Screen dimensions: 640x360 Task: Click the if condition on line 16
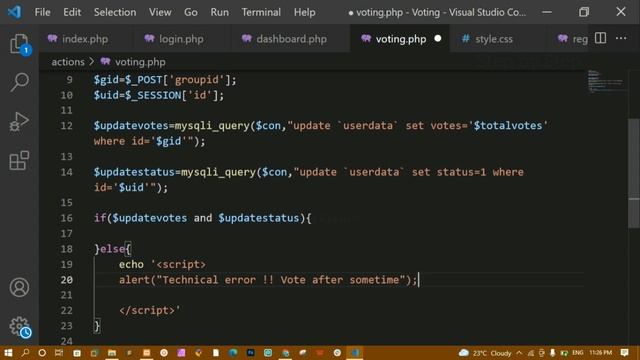point(202,218)
